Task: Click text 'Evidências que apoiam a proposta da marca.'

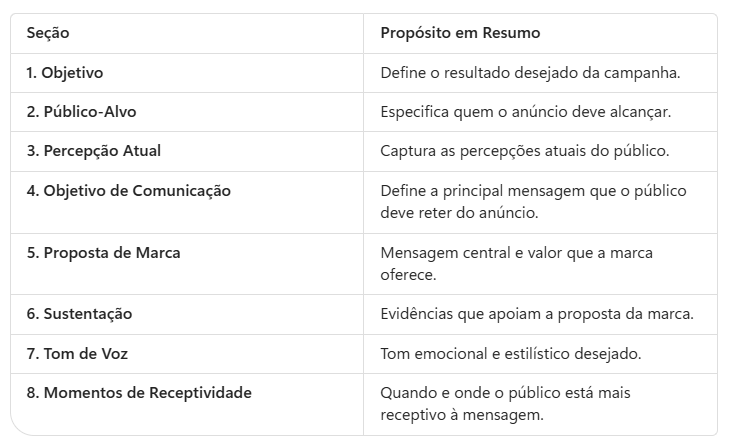Action: coord(537,314)
